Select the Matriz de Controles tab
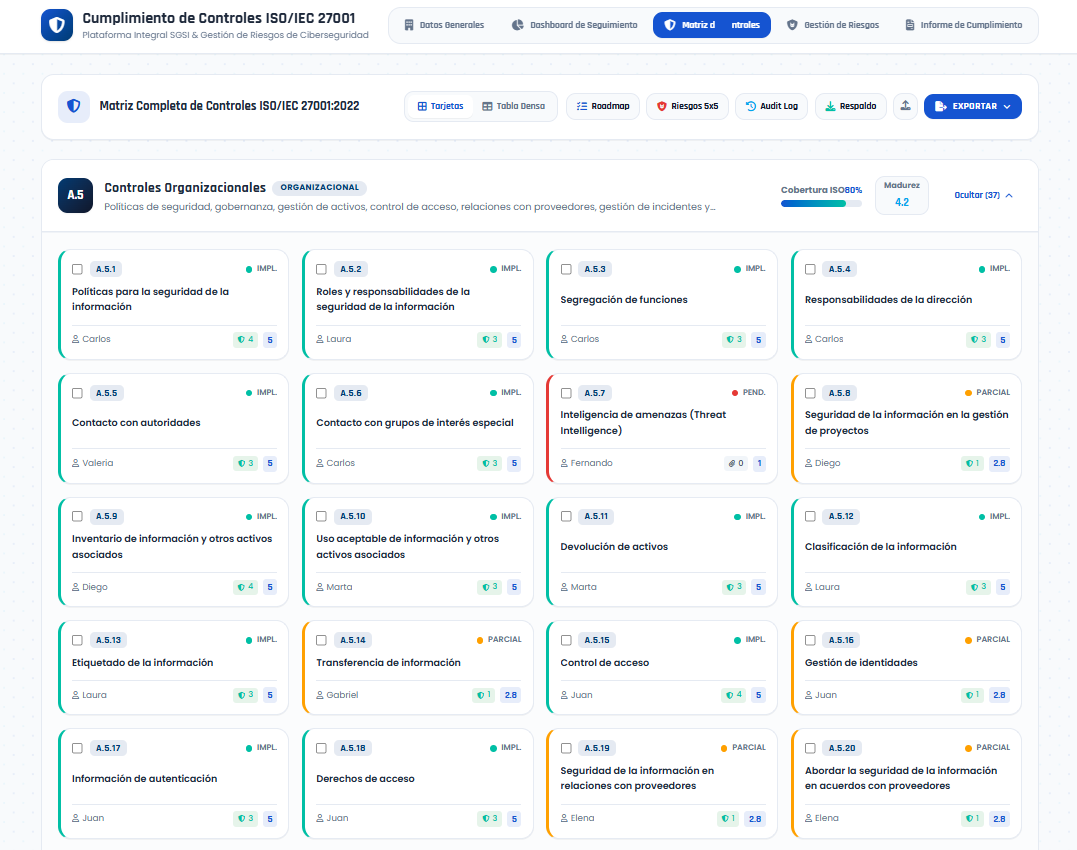Screen dimensions: 1077x850 712,25
